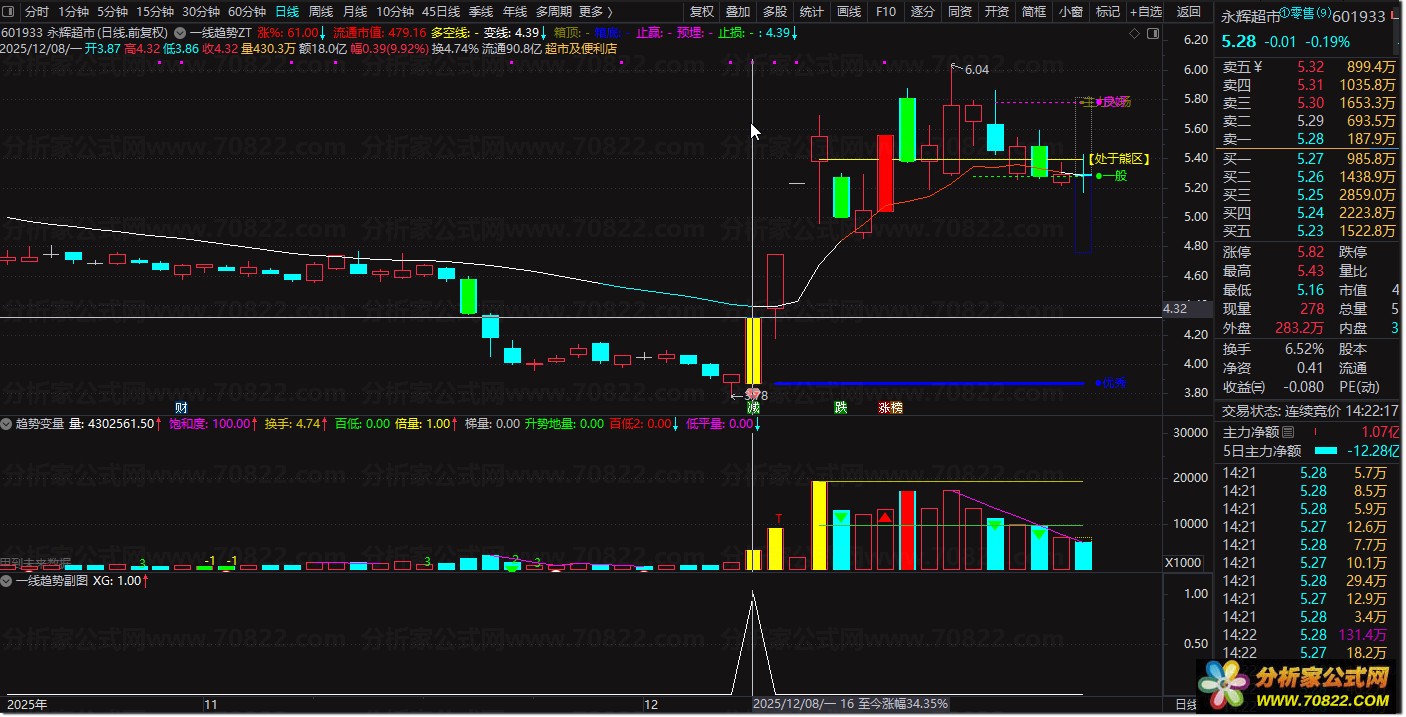Collapse the 趋势变量 sub-chart chevron
This screenshot has height=717, width=1406.
pos(7,424)
